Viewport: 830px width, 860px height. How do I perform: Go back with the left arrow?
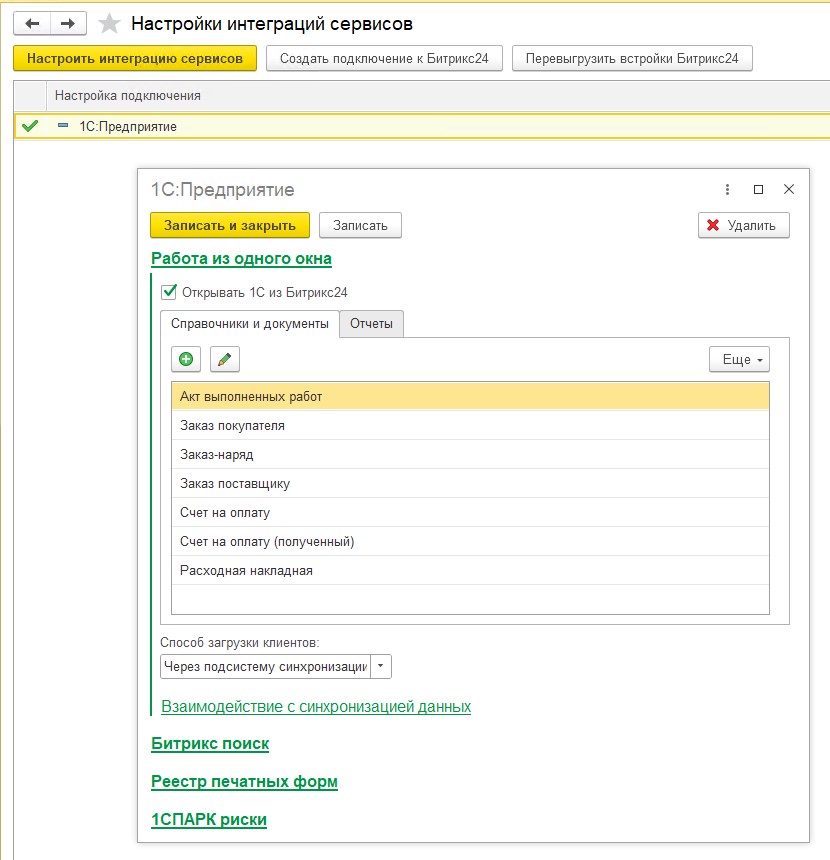(32, 24)
